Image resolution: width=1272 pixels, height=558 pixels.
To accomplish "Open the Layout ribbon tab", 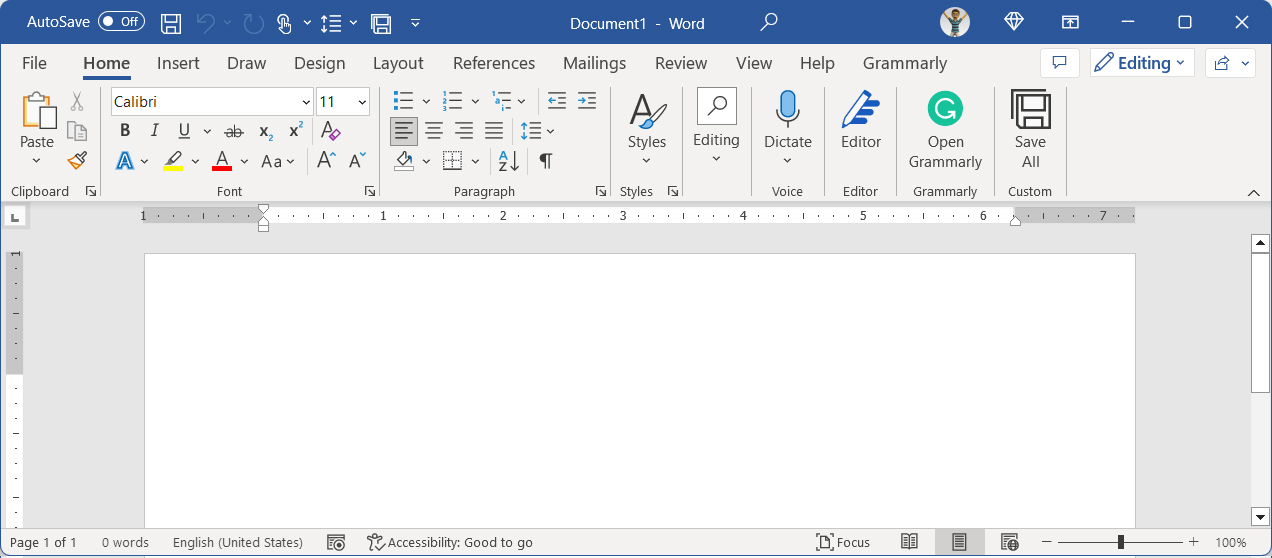I will [x=398, y=63].
